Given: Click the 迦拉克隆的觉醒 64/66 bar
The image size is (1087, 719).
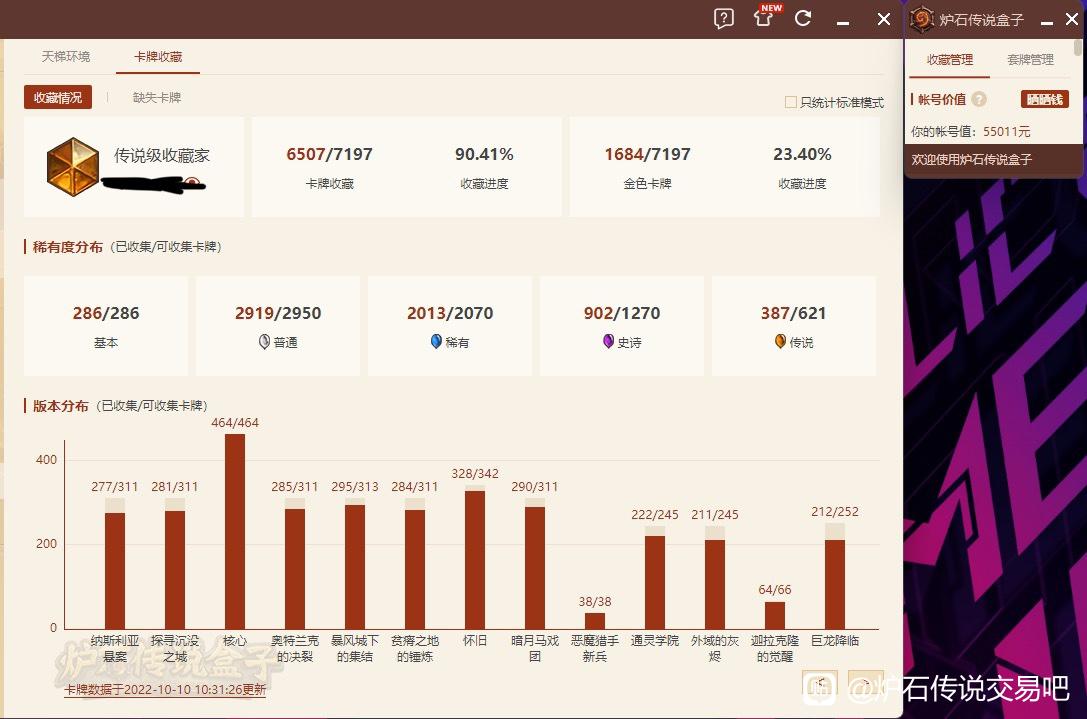Looking at the screenshot, I should [775, 616].
